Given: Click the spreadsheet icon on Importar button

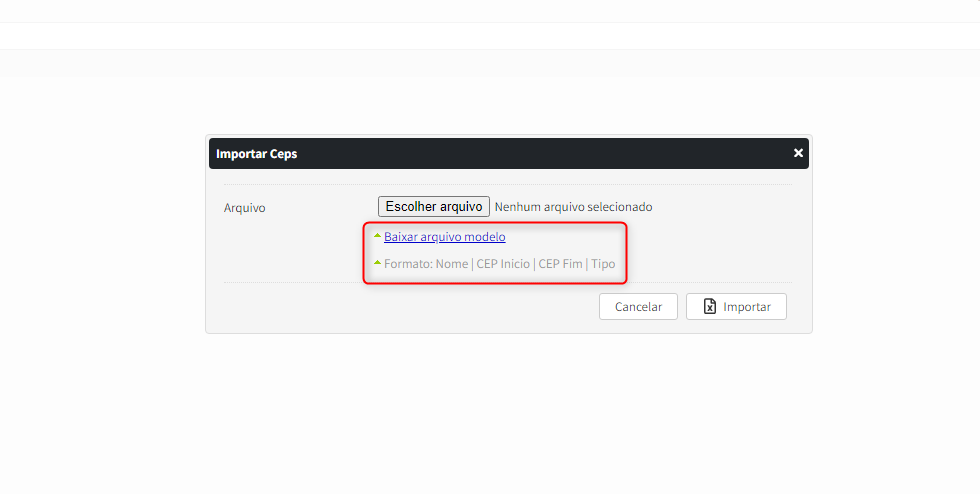Looking at the screenshot, I should pyautogui.click(x=710, y=306).
